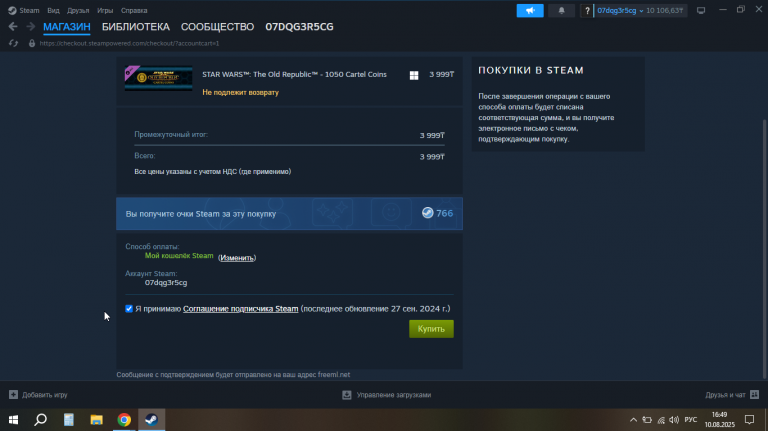Switch to the МАГАЗИН tab

coord(67,27)
